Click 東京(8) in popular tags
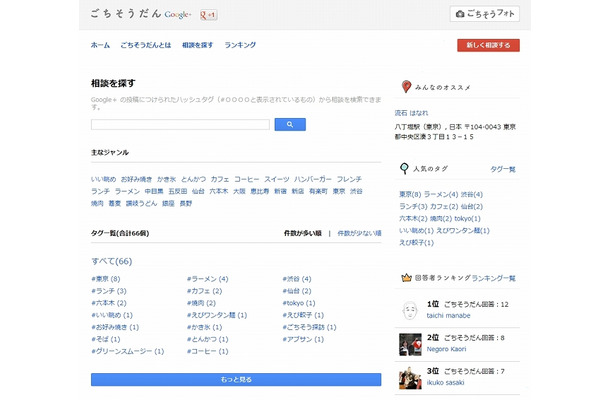 [410, 194]
